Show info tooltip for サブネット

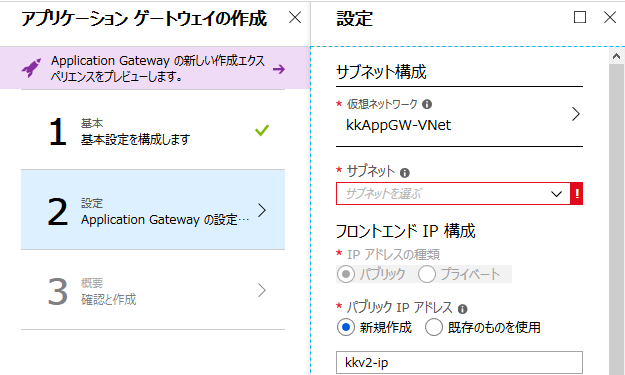405,173
